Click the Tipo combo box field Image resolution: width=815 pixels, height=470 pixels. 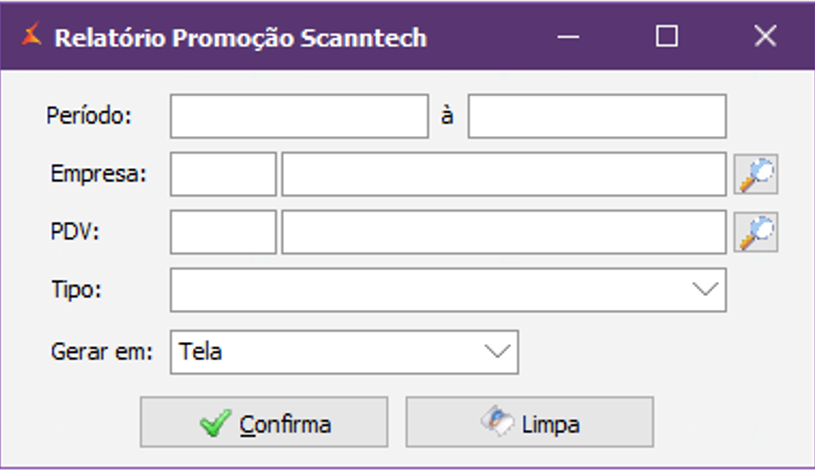(430, 290)
